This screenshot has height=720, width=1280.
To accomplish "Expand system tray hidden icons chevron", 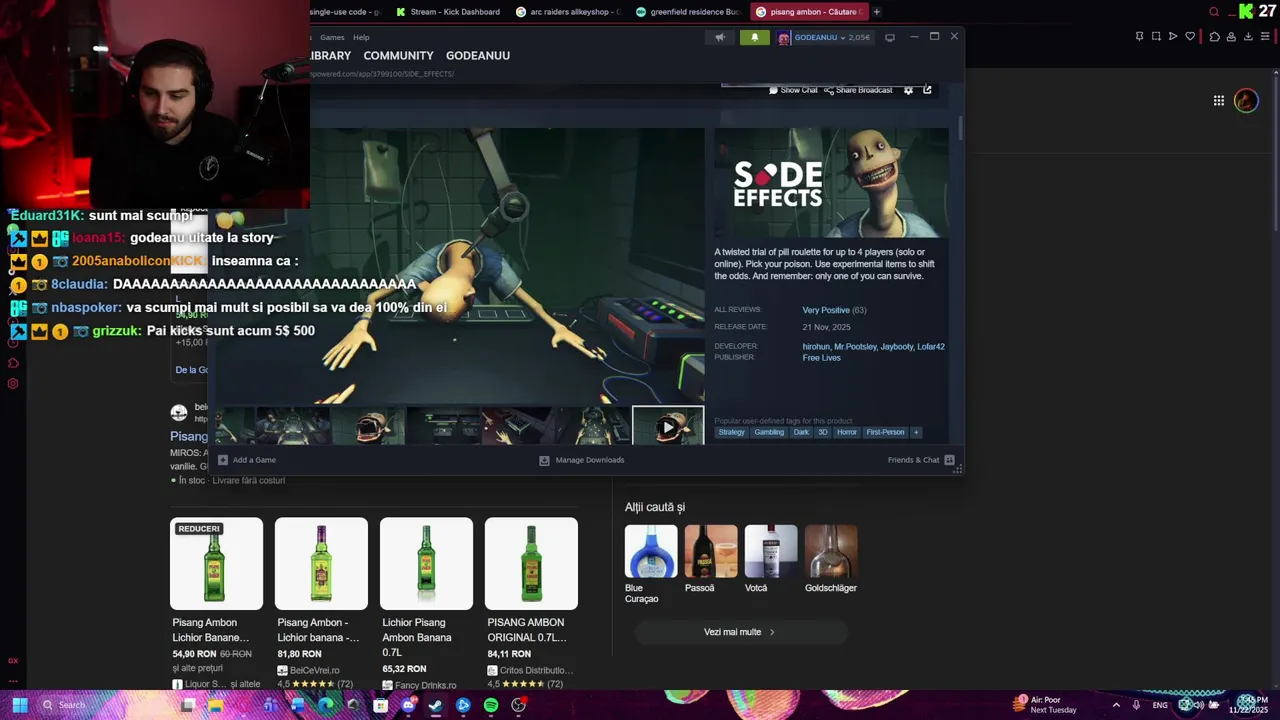I will (1116, 705).
